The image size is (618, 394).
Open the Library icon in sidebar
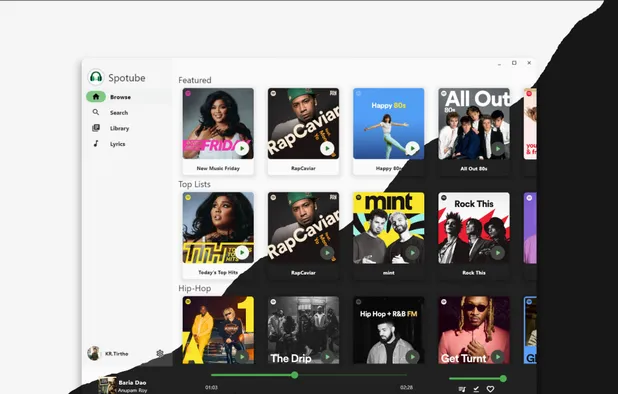pyautogui.click(x=96, y=128)
